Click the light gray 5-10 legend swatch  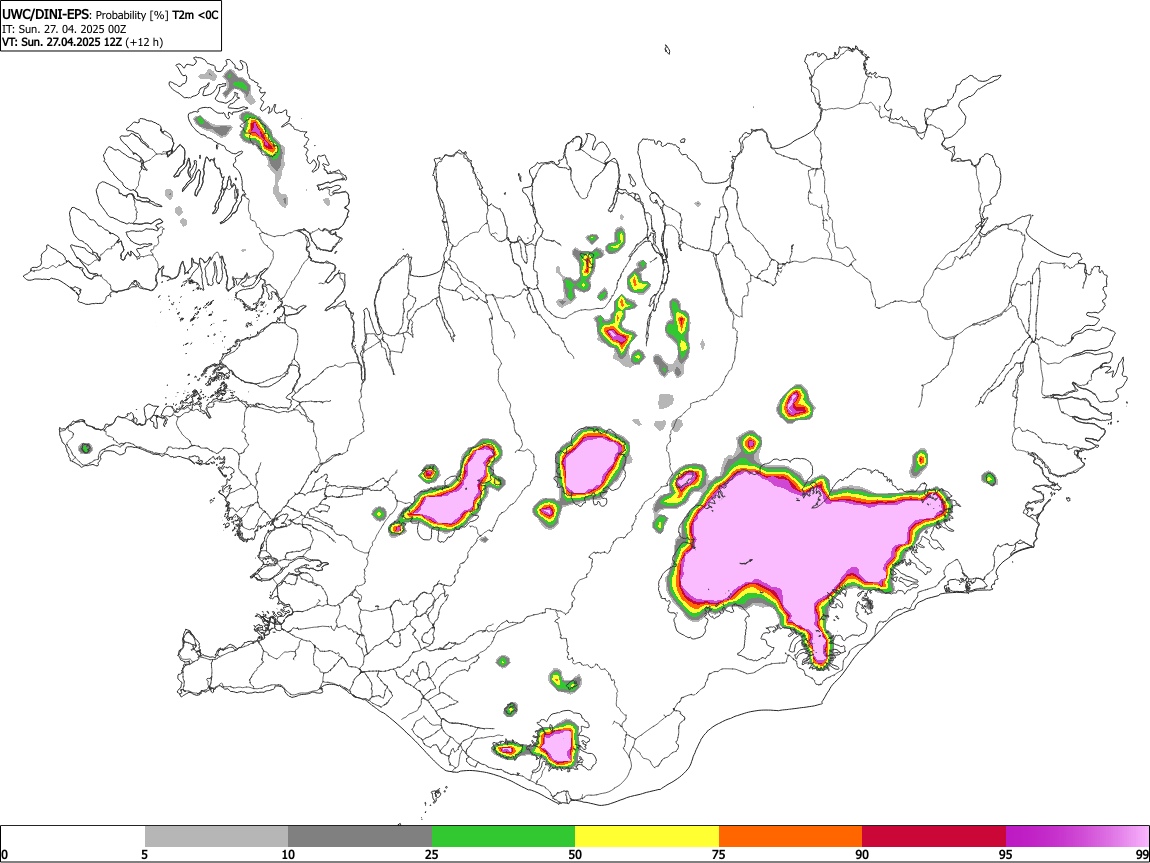pos(216,837)
